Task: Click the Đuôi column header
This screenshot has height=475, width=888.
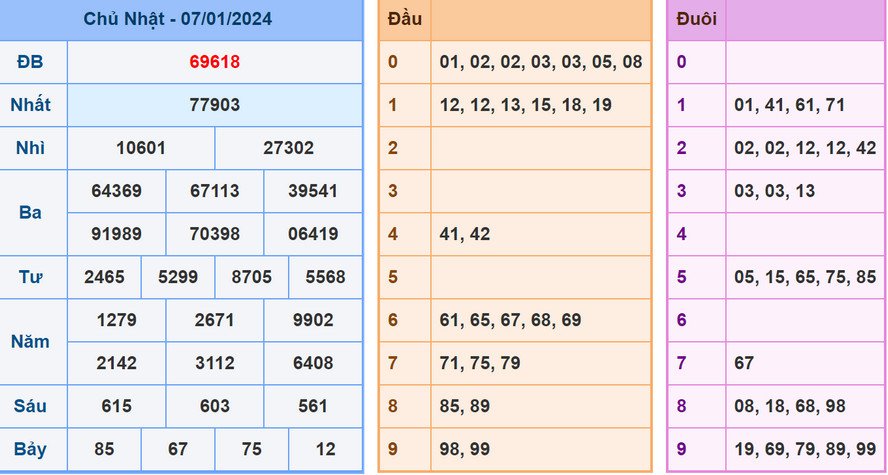Action: (696, 19)
